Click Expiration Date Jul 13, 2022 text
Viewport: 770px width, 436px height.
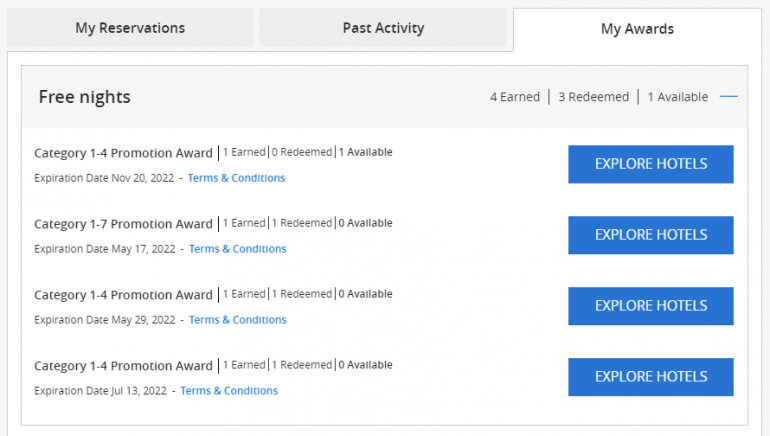coord(100,391)
